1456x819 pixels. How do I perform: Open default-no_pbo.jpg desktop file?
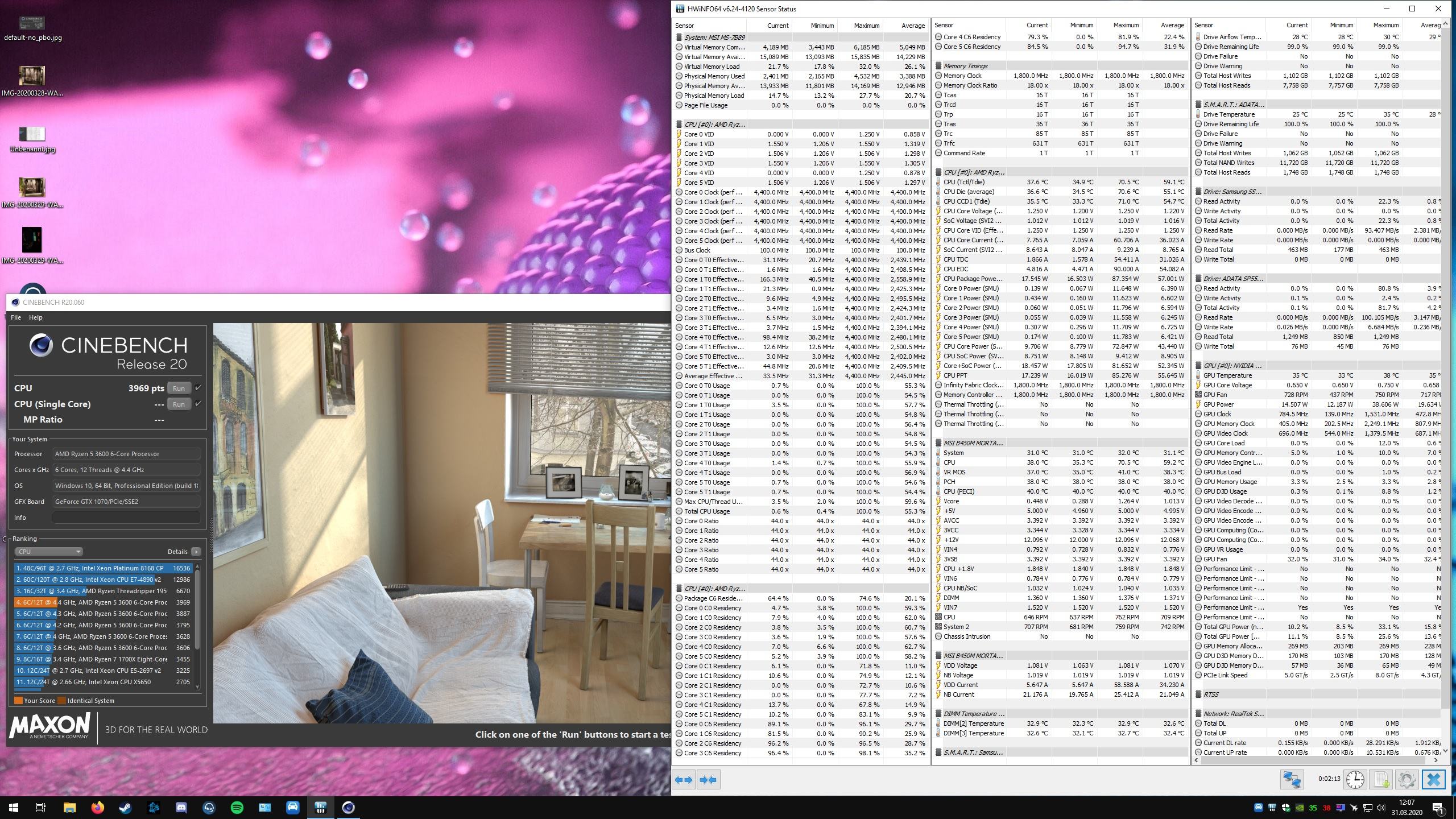pyautogui.click(x=32, y=28)
